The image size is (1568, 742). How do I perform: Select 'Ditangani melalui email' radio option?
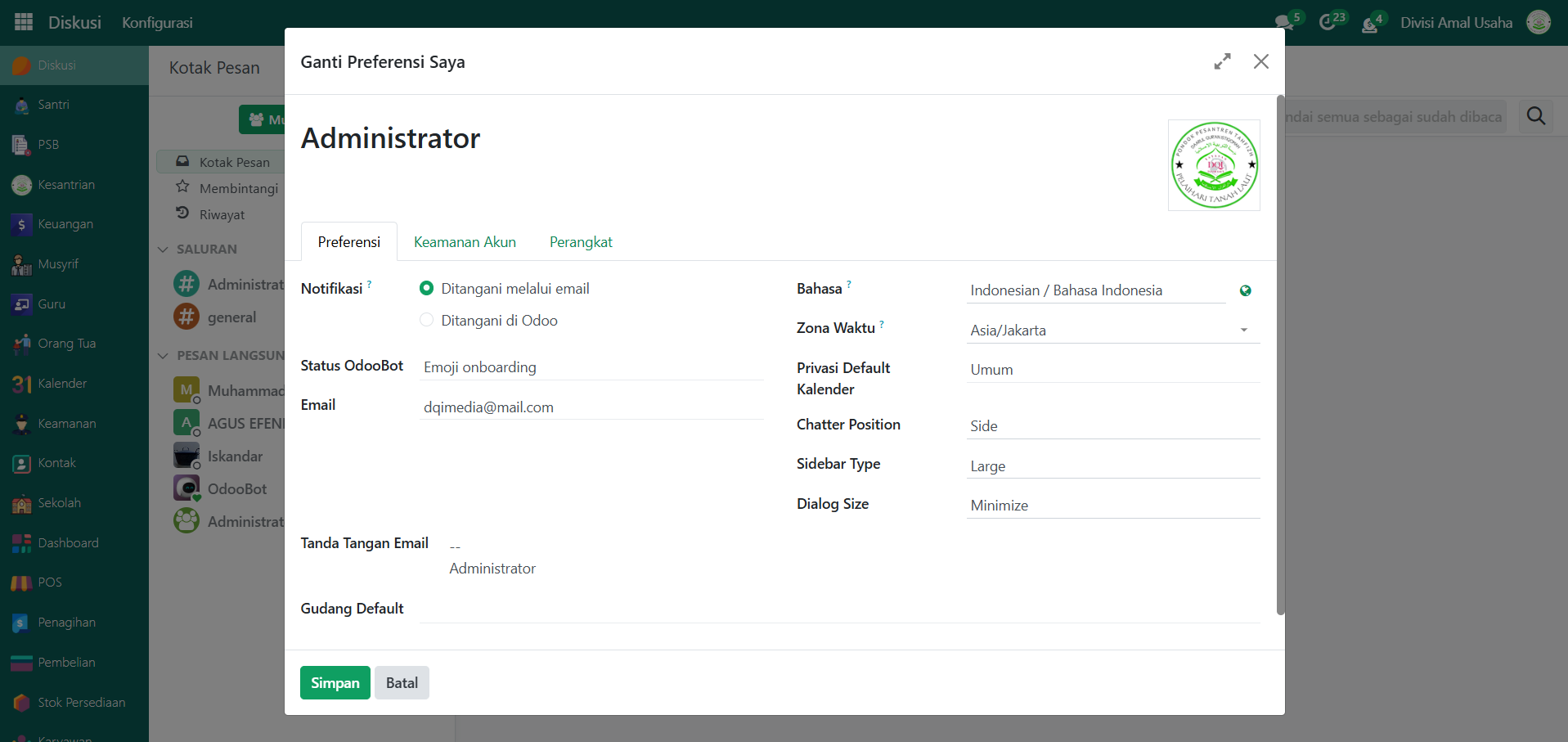[x=426, y=289]
